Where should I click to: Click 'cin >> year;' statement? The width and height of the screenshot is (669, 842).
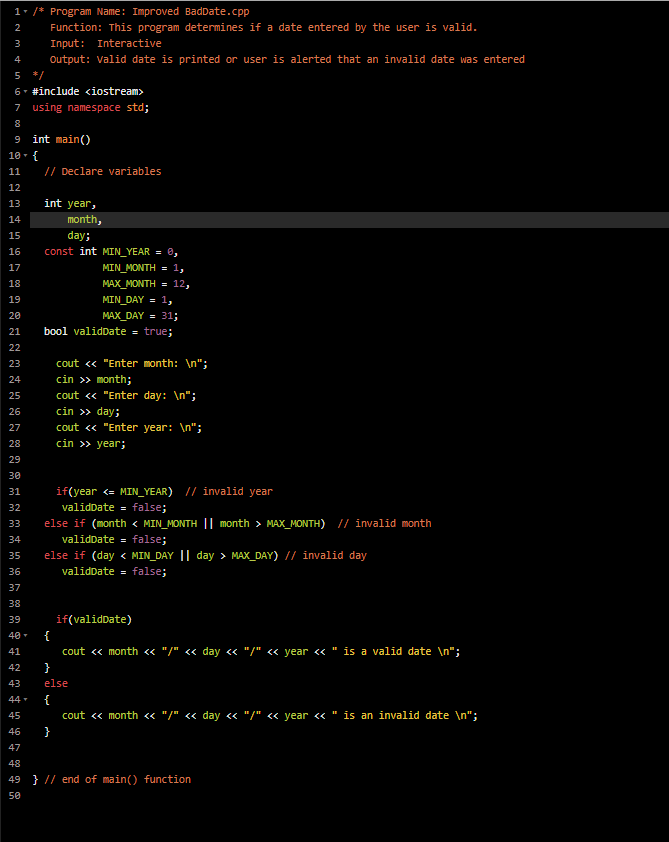[x=91, y=444]
